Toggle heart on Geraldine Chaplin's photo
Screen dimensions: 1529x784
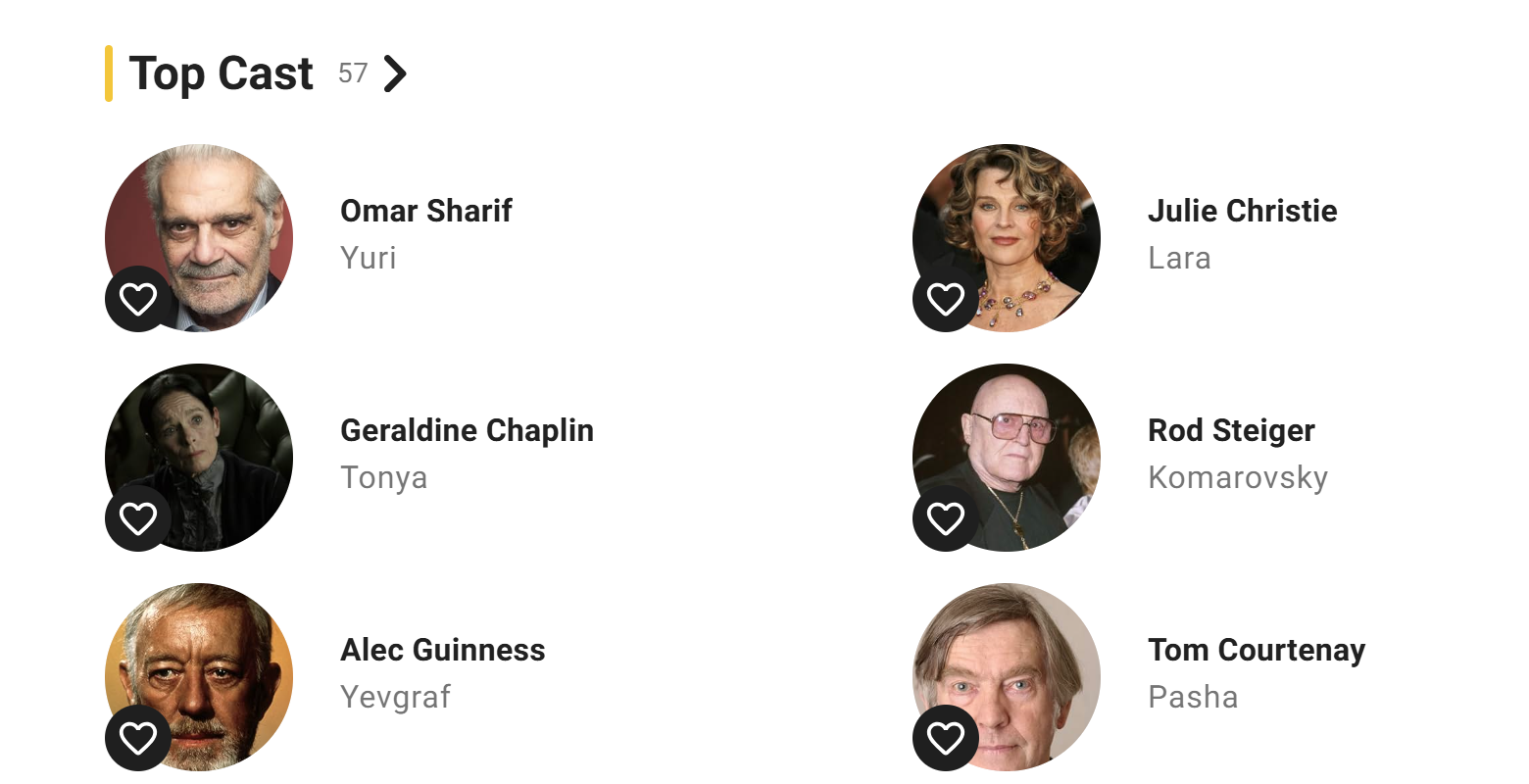(x=138, y=518)
